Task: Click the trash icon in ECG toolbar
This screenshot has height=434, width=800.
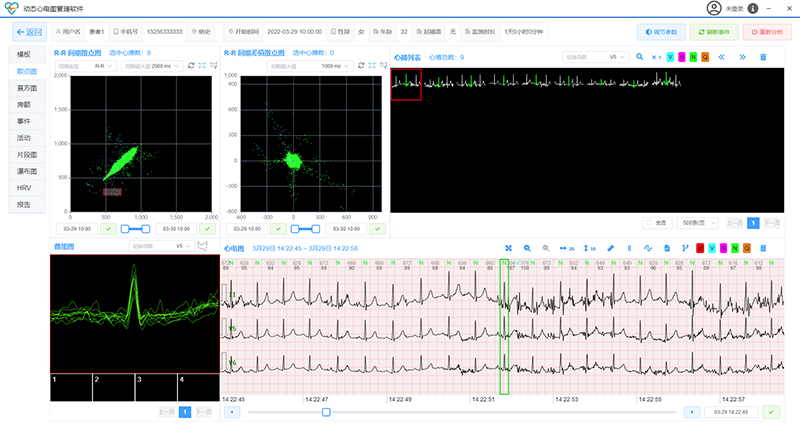Action: pyautogui.click(x=764, y=248)
